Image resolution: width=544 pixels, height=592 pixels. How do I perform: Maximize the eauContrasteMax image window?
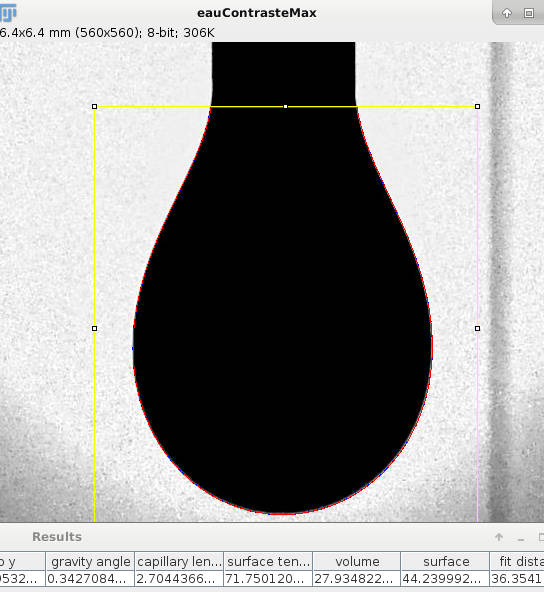pos(529,14)
